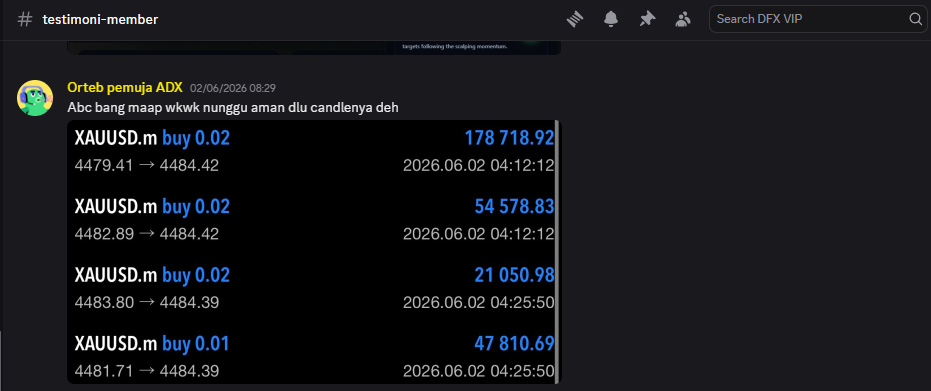Viewport: 931px width, 391px height.
Task: Click the message text about candlenya
Action: click(x=233, y=108)
